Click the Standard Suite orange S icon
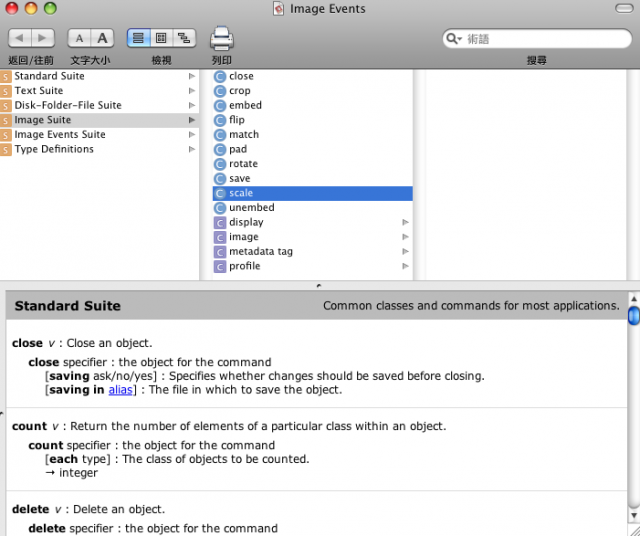Image resolution: width=640 pixels, height=536 pixels. (x=6, y=77)
